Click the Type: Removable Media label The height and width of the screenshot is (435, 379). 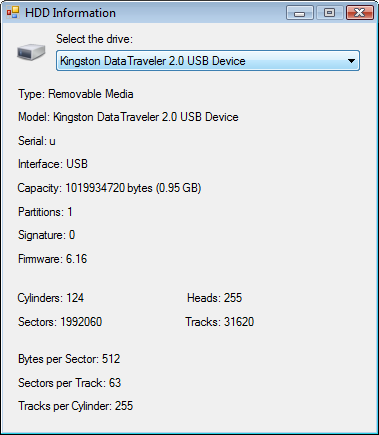point(76,94)
